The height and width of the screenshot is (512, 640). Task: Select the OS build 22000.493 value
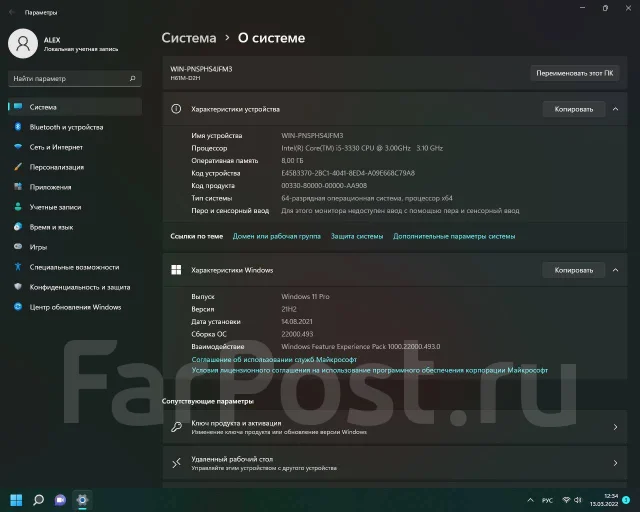[297, 334]
